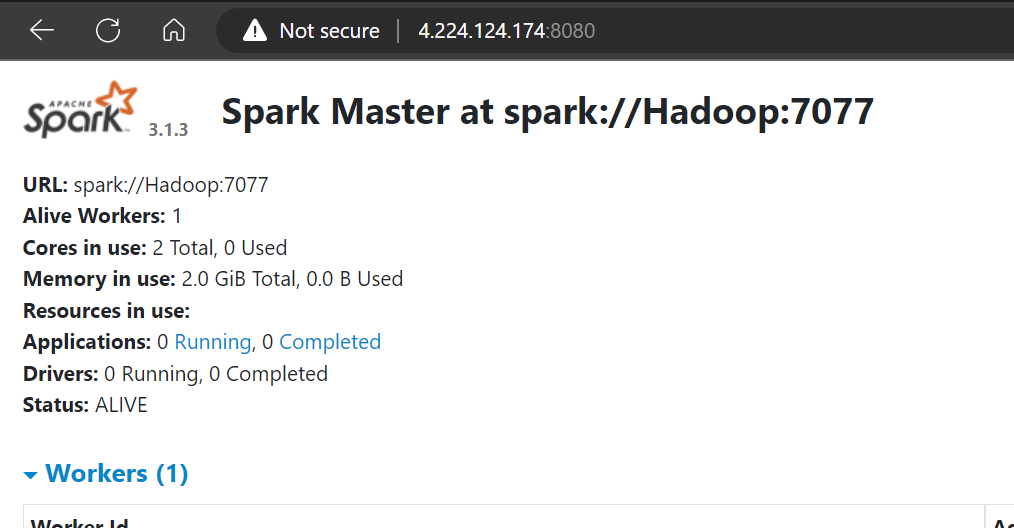The image size is (1014, 528).
Task: Click the Spark Master at spark://Hadoop:7077 heading
Action: click(547, 111)
